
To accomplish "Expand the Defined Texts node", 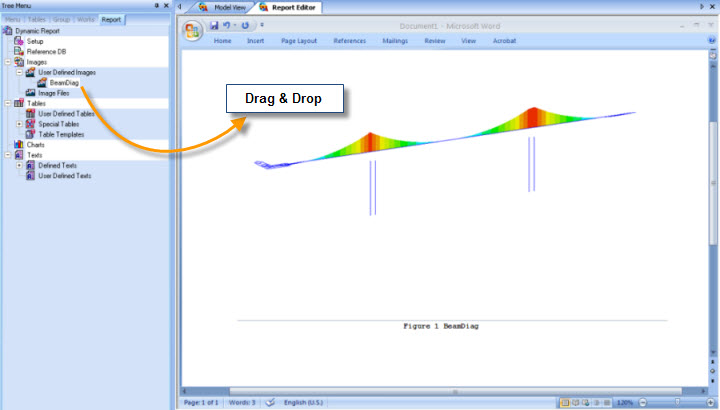I will [19, 165].
